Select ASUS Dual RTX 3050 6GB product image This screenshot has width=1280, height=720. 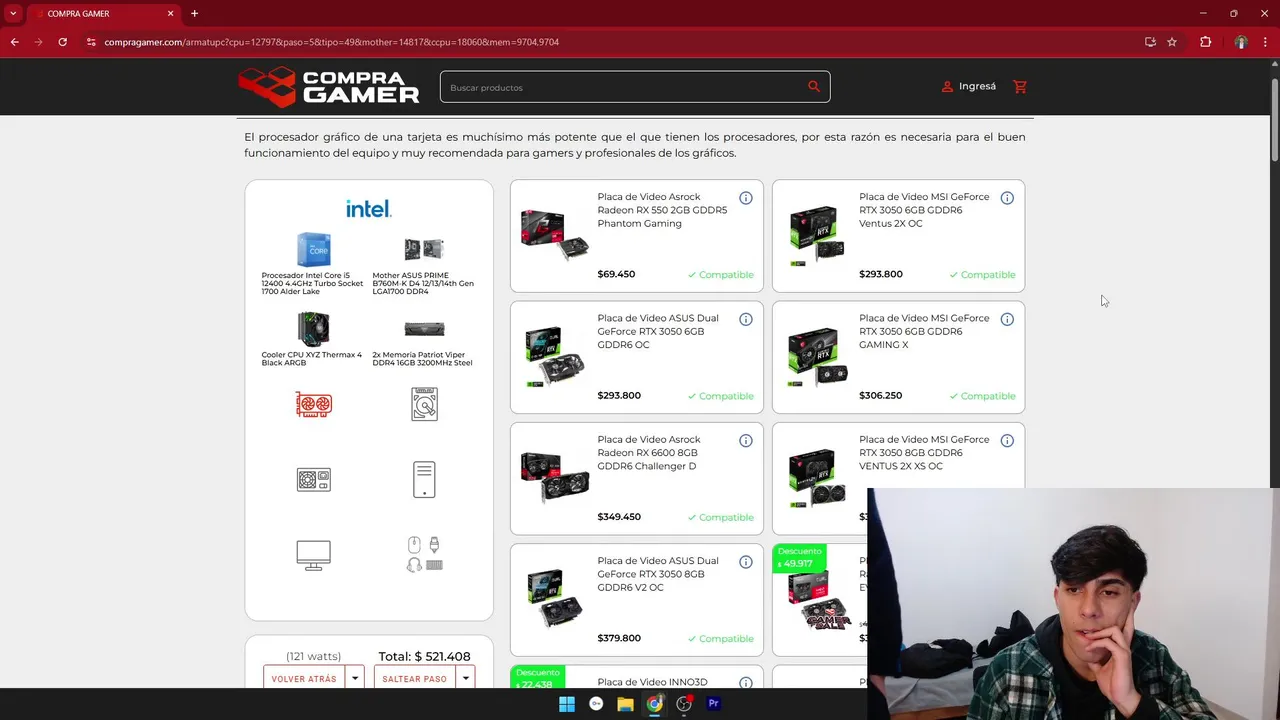pyautogui.click(x=554, y=356)
